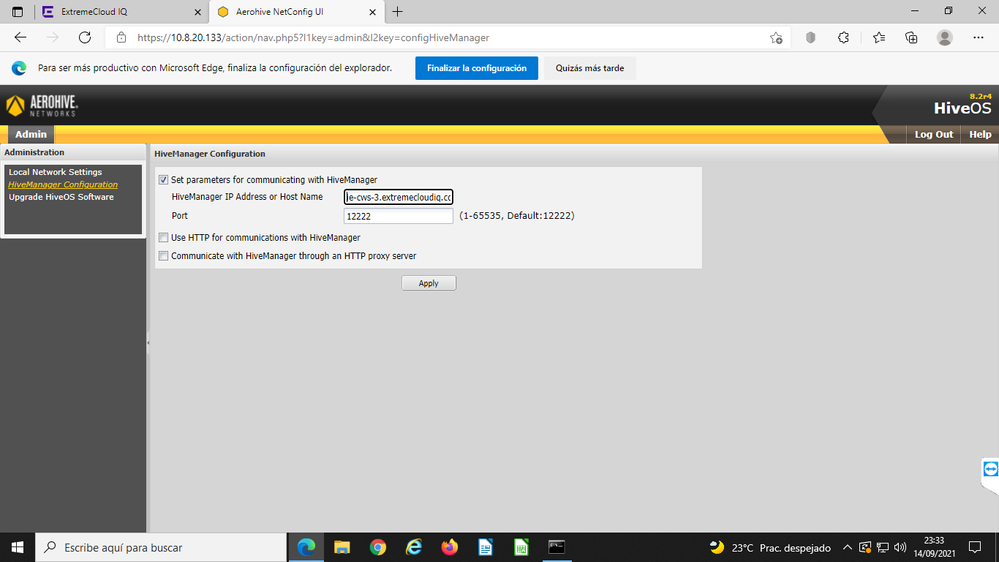Viewport: 999px width, 562px height.
Task: Show hidden system tray icons chevron
Action: coord(847,548)
